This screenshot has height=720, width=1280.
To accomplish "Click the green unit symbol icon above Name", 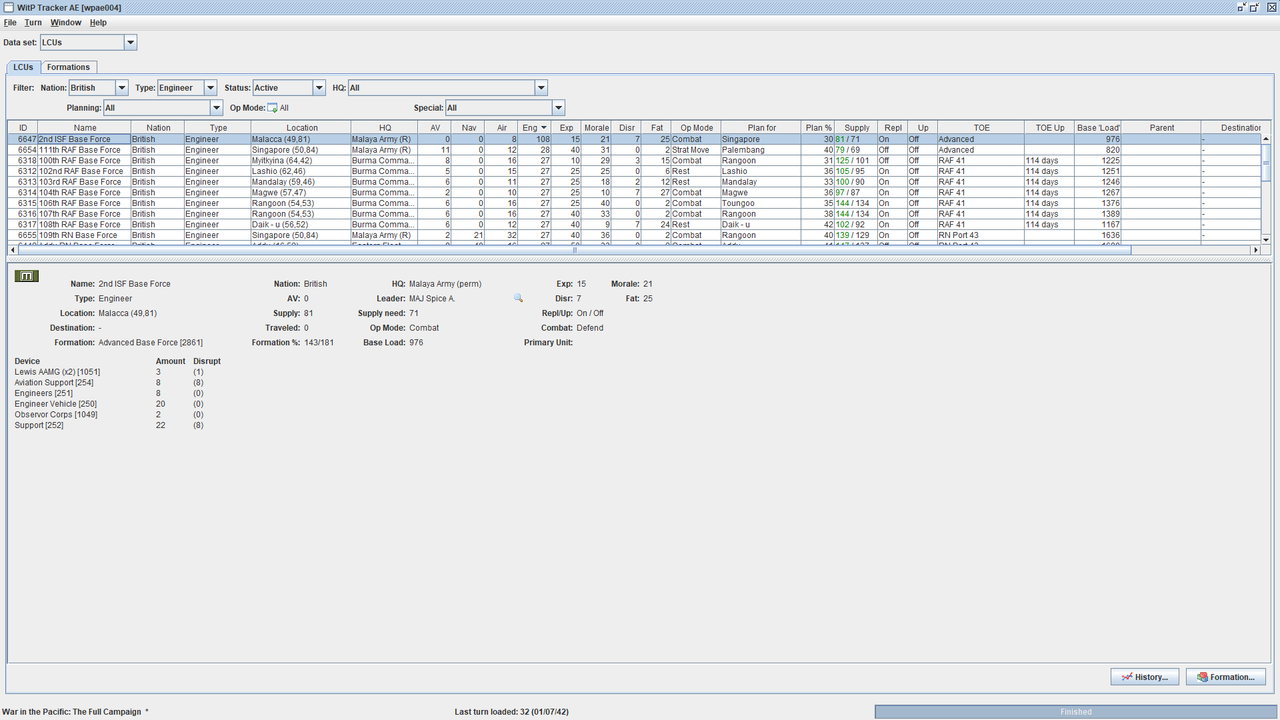I will pos(27,275).
